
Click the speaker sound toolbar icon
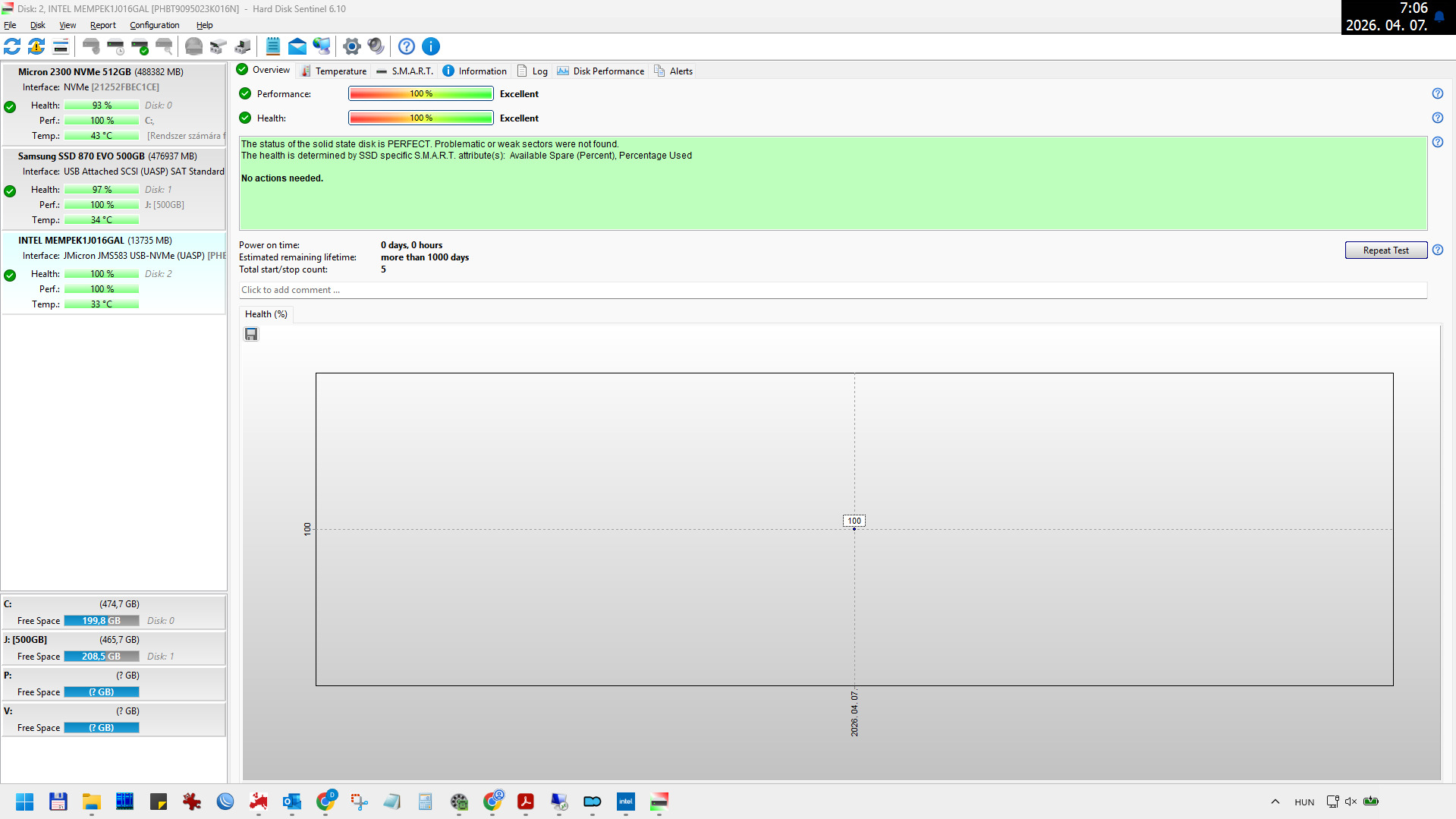[x=376, y=46]
